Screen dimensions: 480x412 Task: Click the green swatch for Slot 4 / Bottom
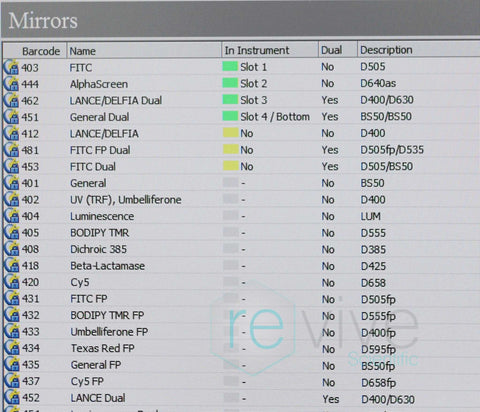230,116
